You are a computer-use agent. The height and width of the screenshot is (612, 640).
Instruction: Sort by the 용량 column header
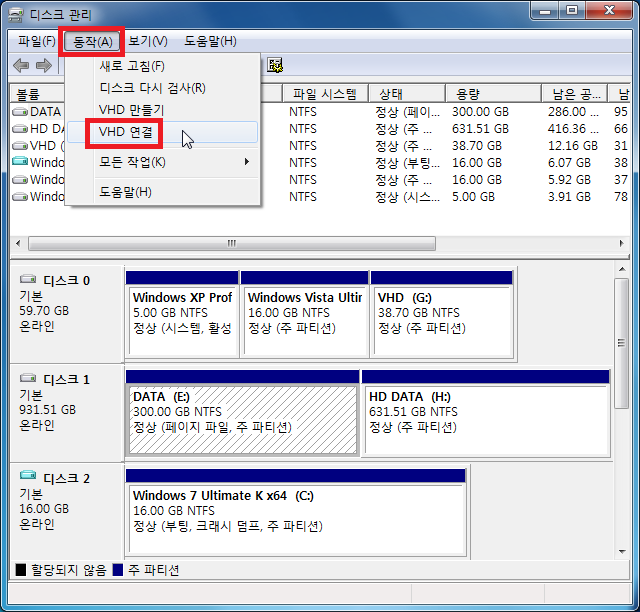click(x=493, y=94)
